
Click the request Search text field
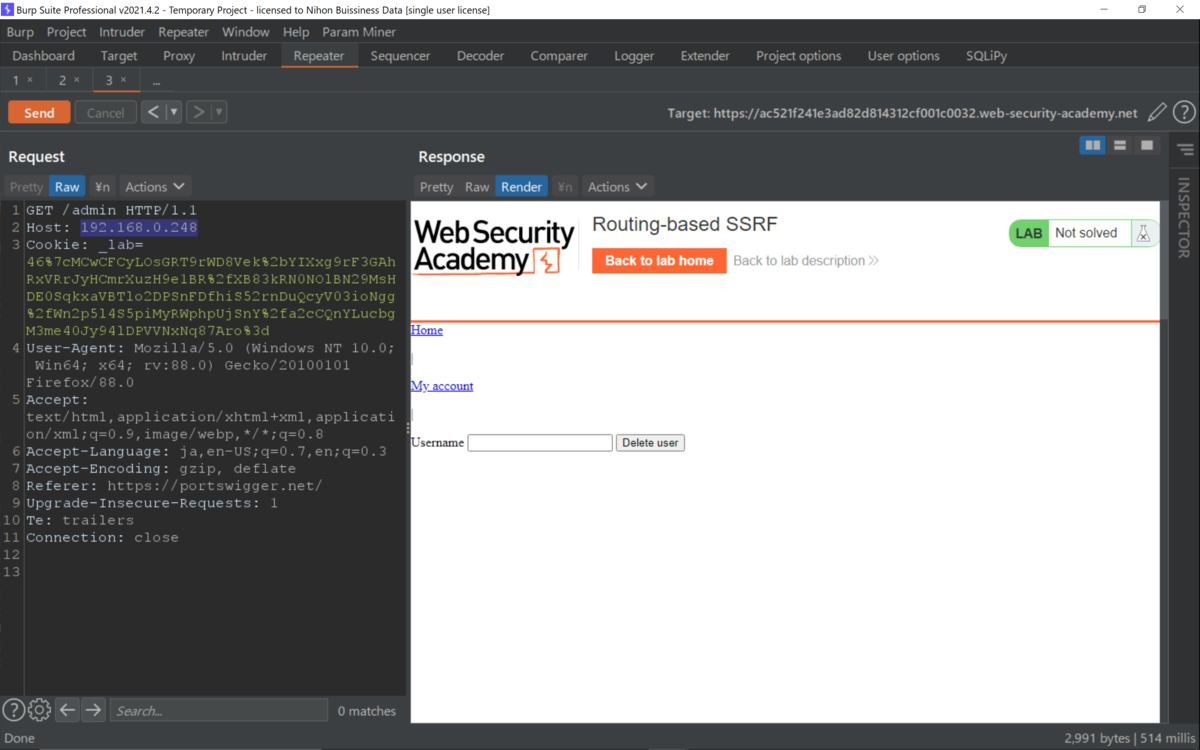pos(219,710)
